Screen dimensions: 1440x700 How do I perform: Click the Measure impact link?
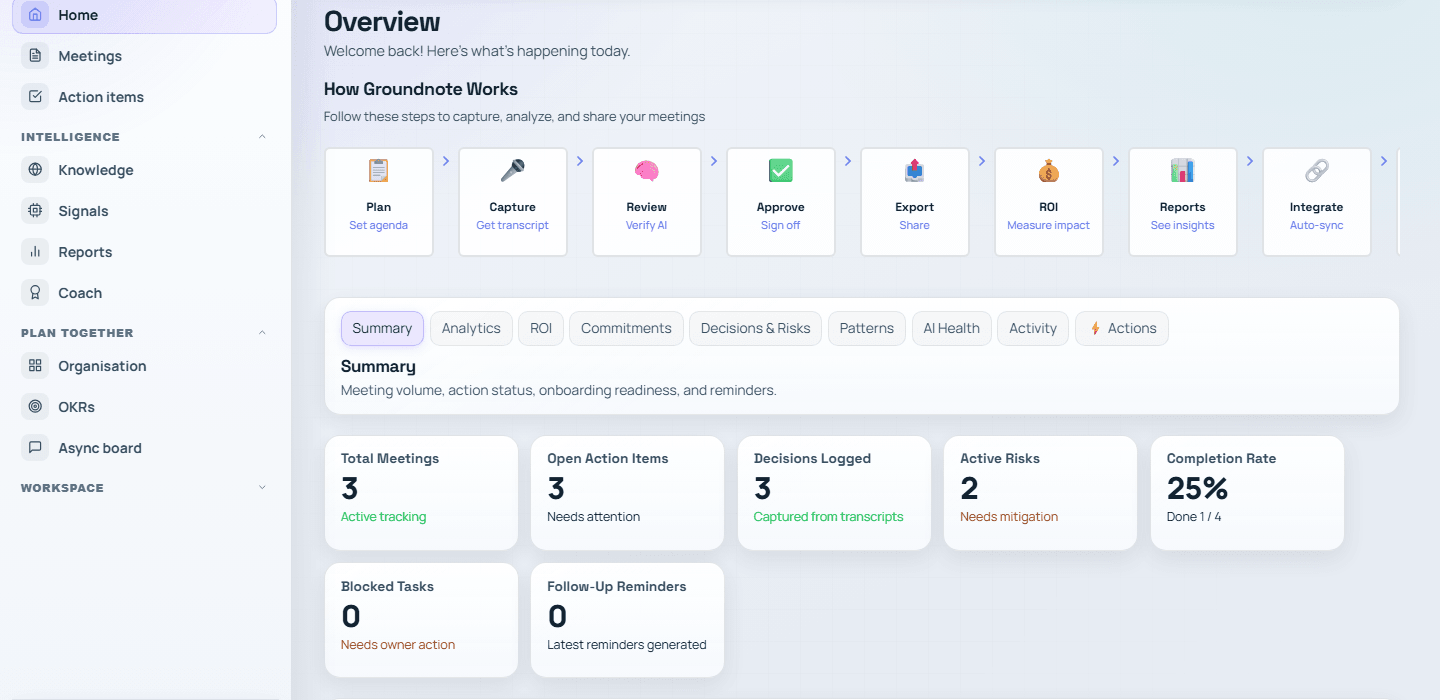click(x=1048, y=225)
